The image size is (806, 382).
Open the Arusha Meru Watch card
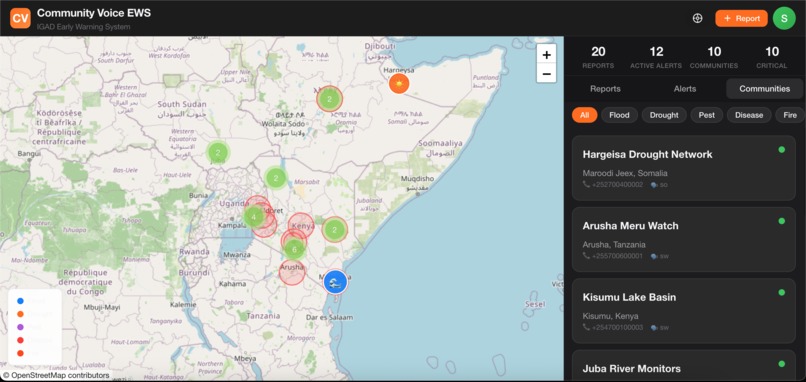click(x=684, y=240)
